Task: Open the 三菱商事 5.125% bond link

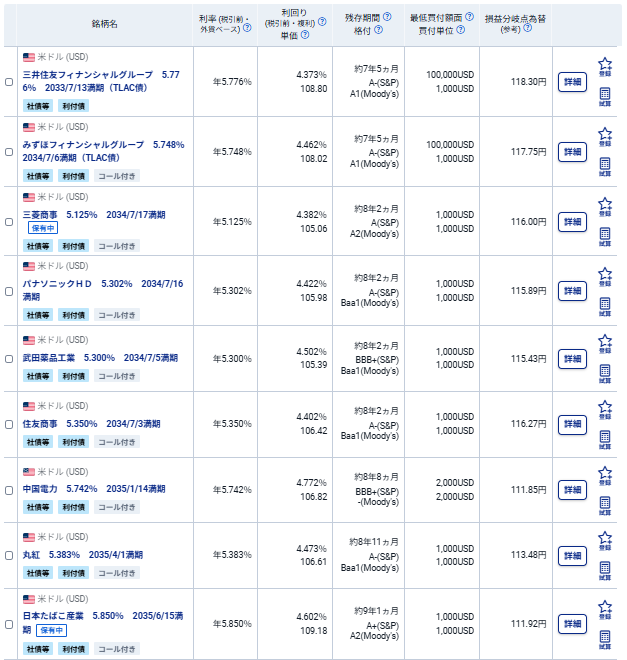Action: click(93, 214)
